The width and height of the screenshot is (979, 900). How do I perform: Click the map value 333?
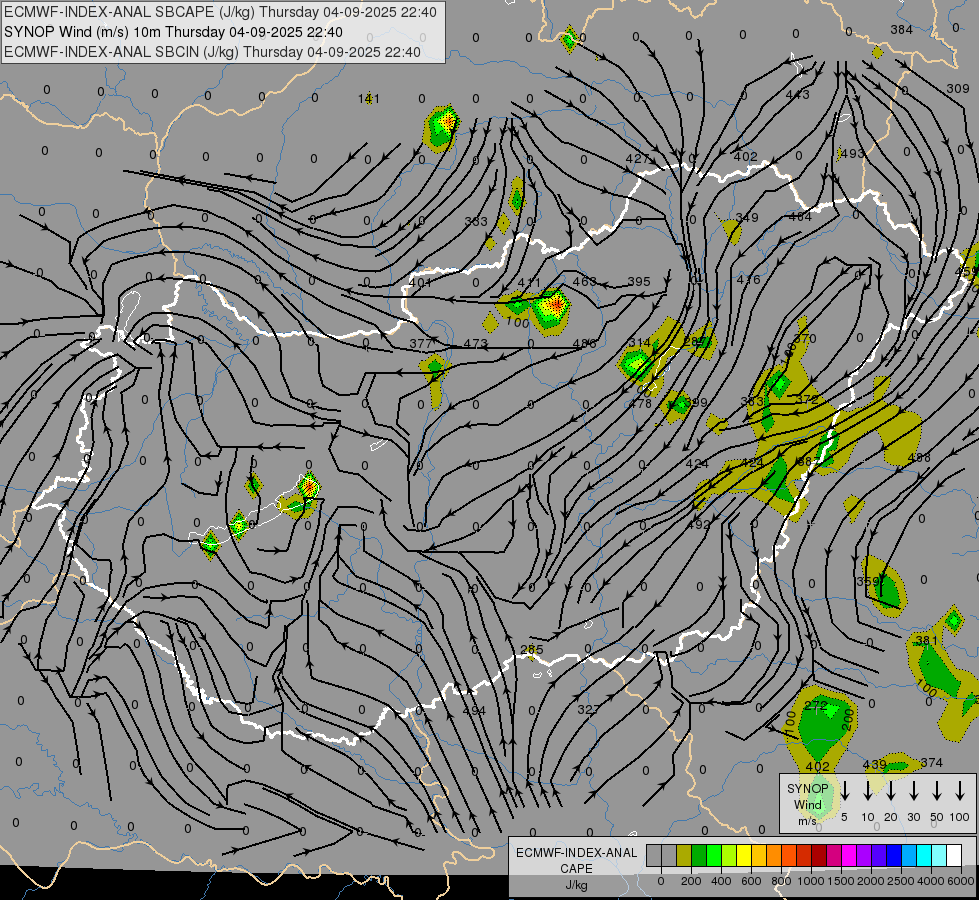click(476, 221)
